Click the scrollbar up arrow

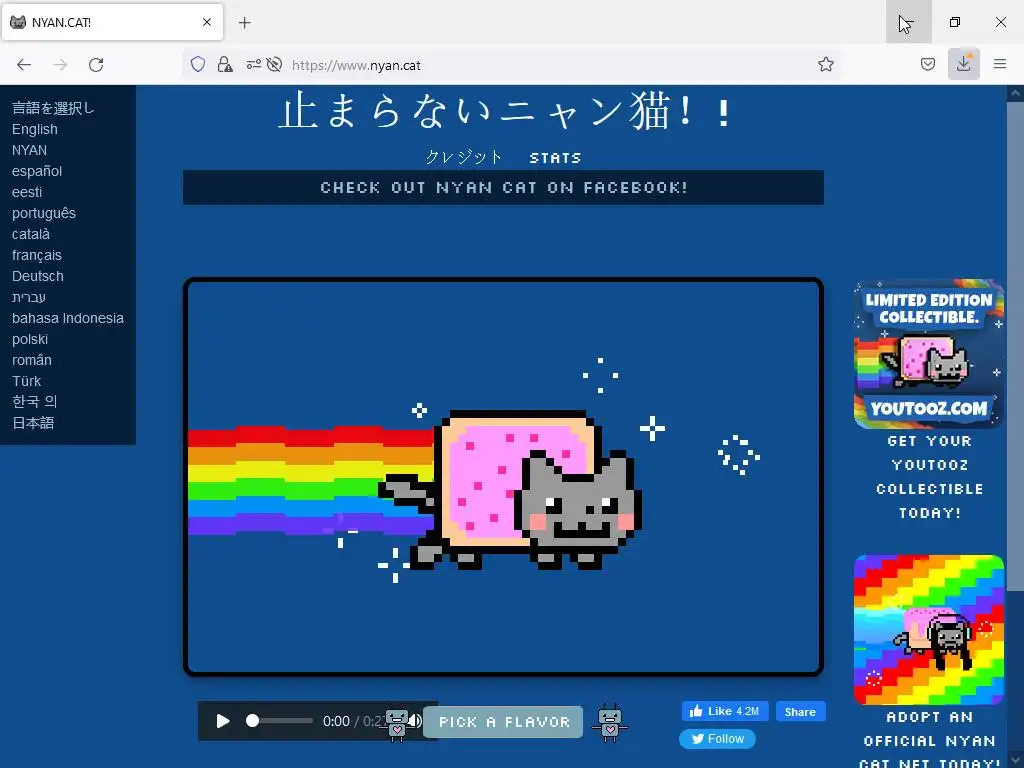[x=1015, y=93]
